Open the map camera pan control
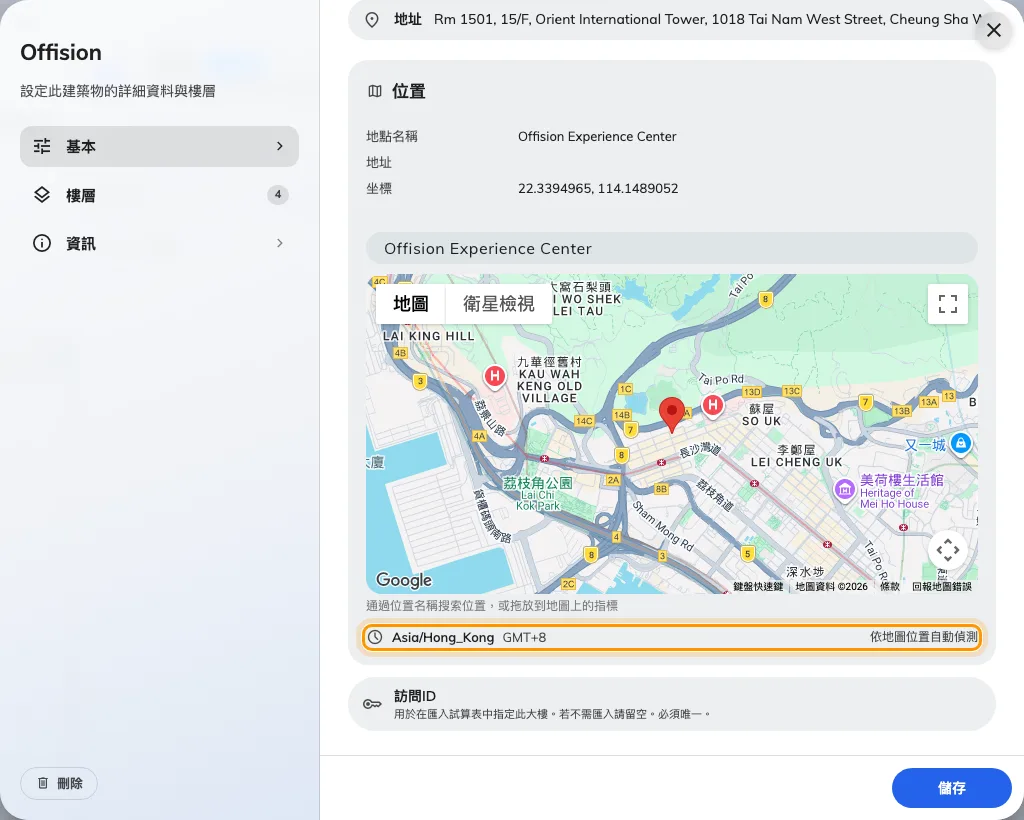1024x820 pixels. point(948,550)
